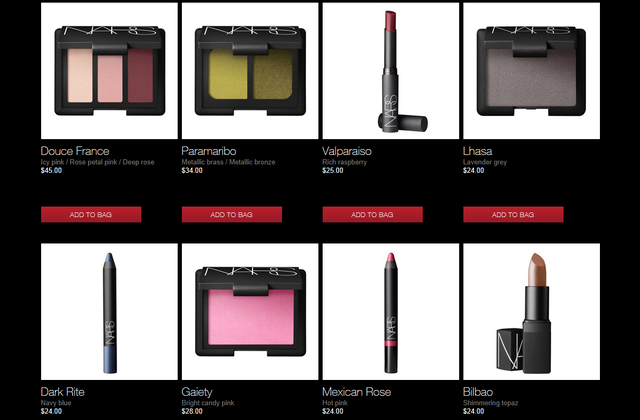Screen dimensions: 640x420
Task: Select the Gaiety pink blush image
Action: (x=250, y=311)
